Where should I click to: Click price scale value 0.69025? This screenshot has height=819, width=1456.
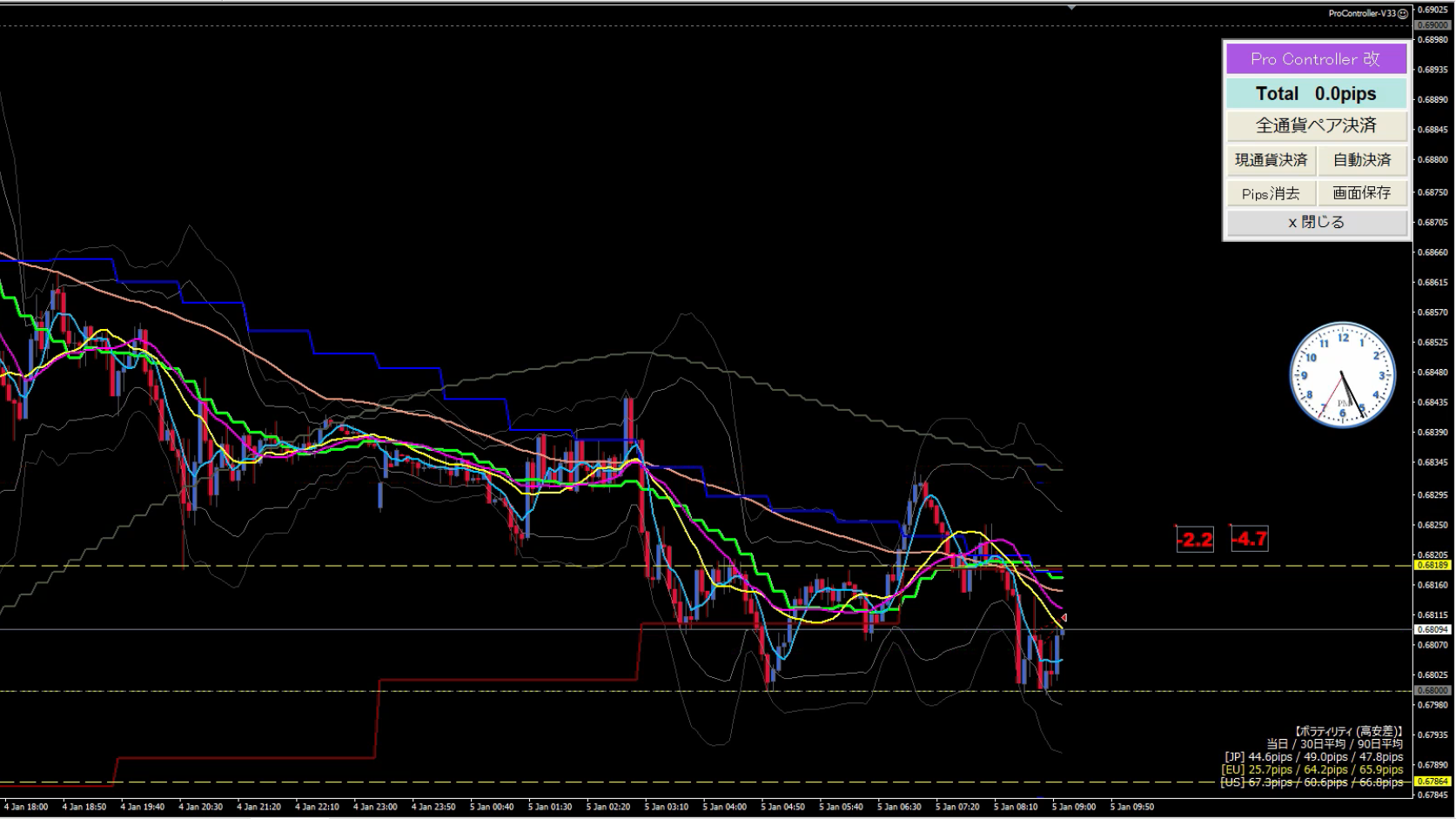click(x=1433, y=10)
